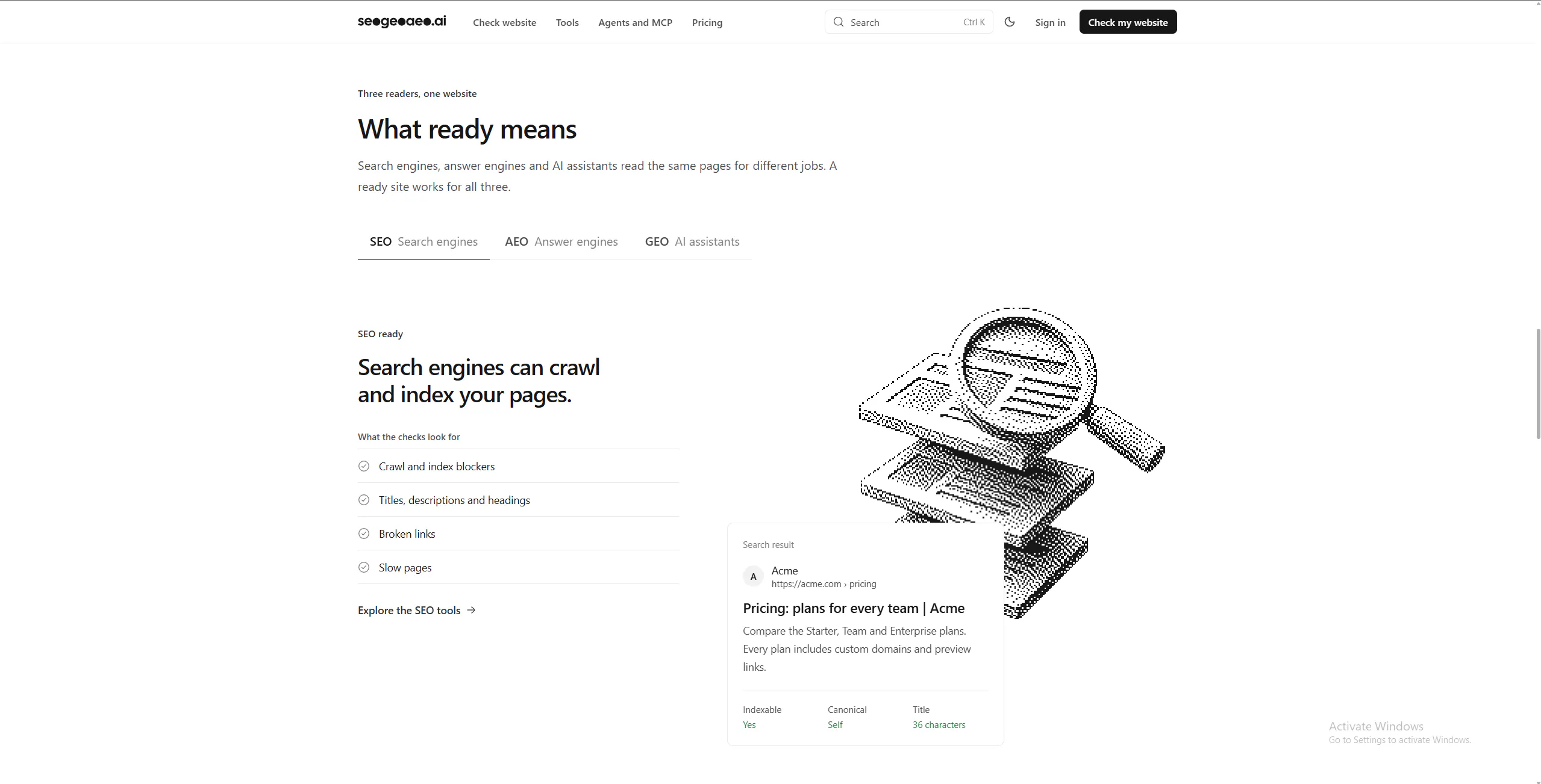Screen dimensions: 1541x784
Task: Click the Check my website button
Action: point(1128,22)
